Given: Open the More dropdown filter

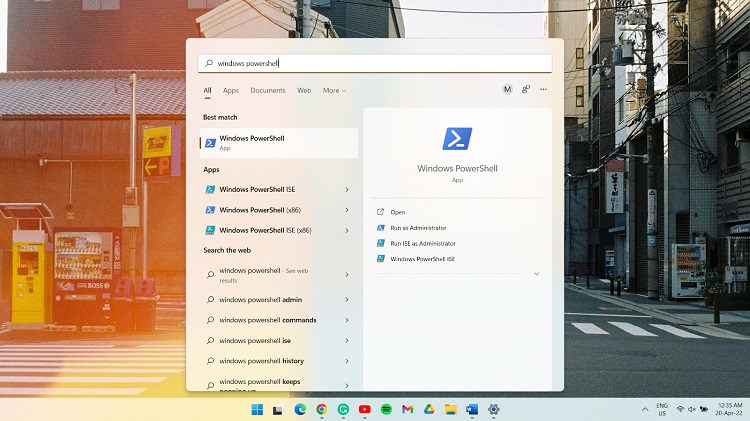Looking at the screenshot, I should [334, 90].
